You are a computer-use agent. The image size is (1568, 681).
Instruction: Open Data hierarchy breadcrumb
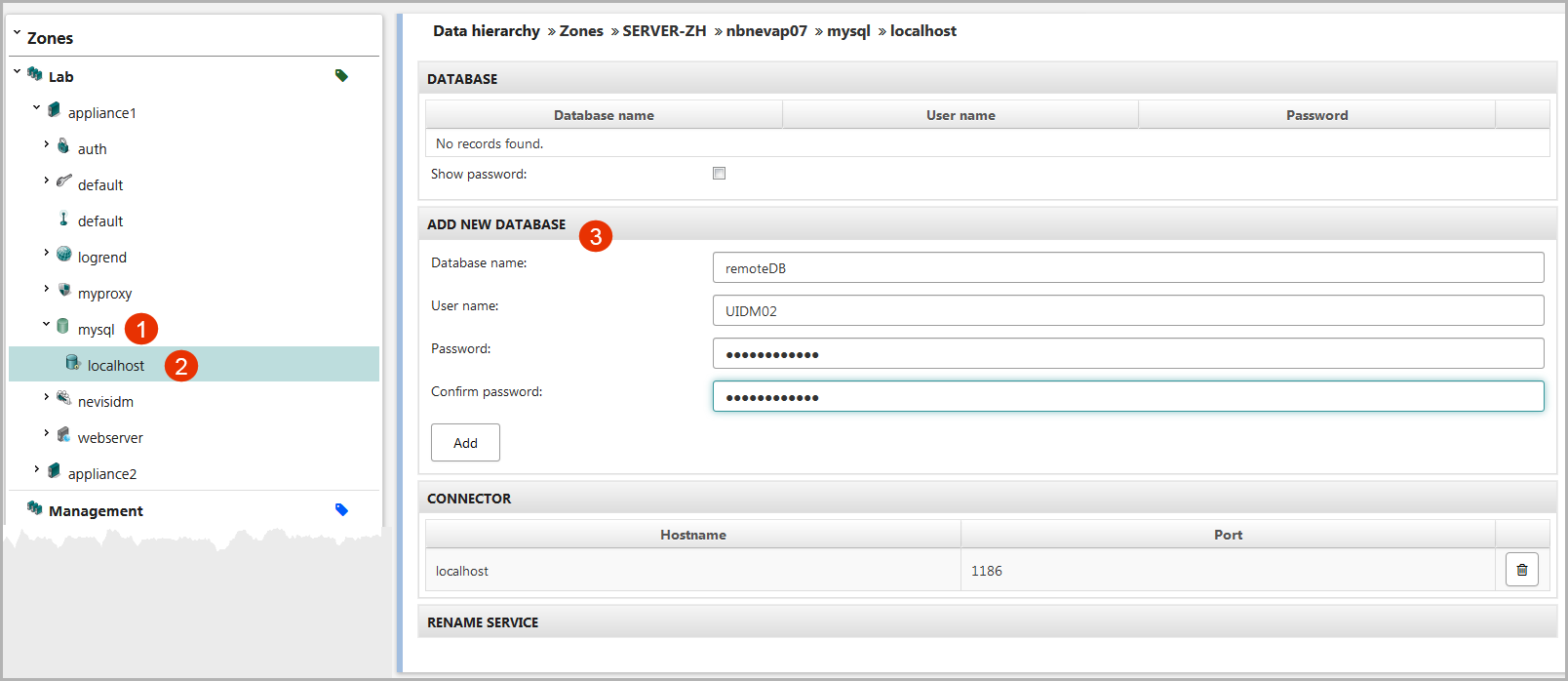(487, 31)
